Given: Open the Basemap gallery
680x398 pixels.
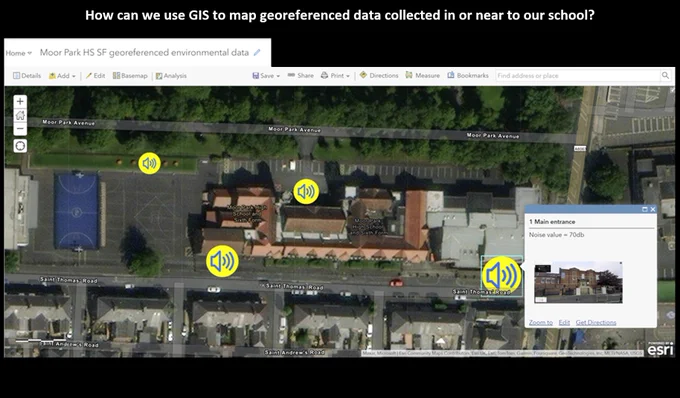Looking at the screenshot, I should click(130, 75).
